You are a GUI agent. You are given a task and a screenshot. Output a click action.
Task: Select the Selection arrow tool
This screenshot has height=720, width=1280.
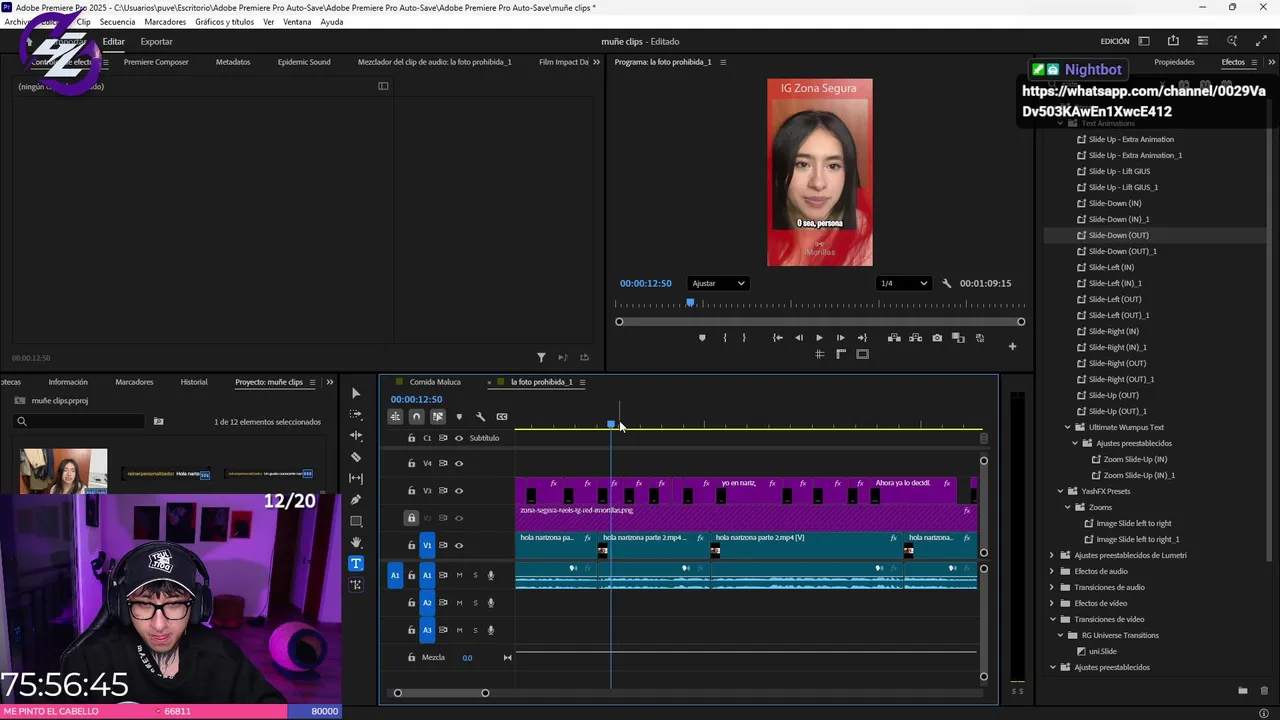tap(356, 393)
